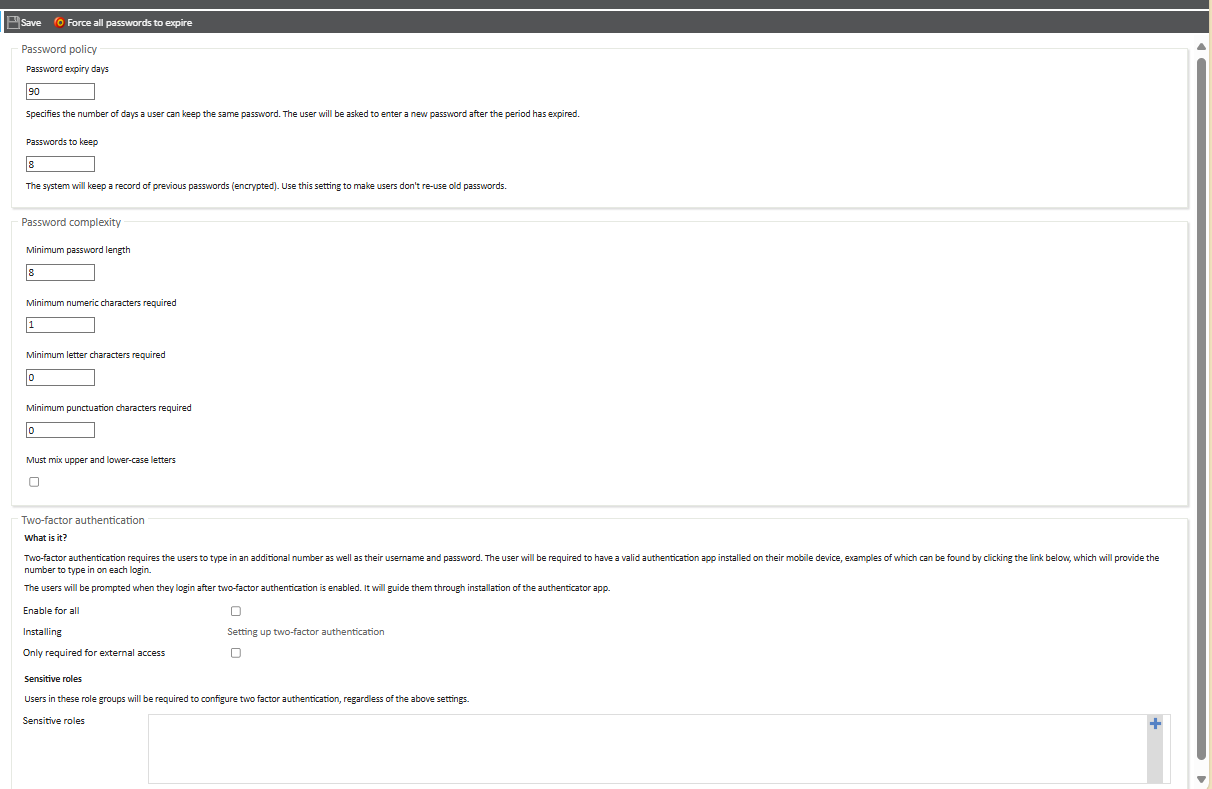Screen dimensions: 1212x789
Task: Edit Minimum numeric characters required field
Action: (x=60, y=325)
